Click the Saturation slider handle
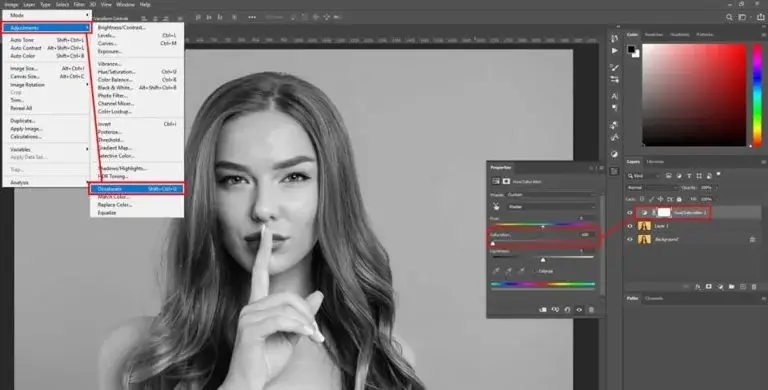The height and width of the screenshot is (390, 768). click(493, 243)
